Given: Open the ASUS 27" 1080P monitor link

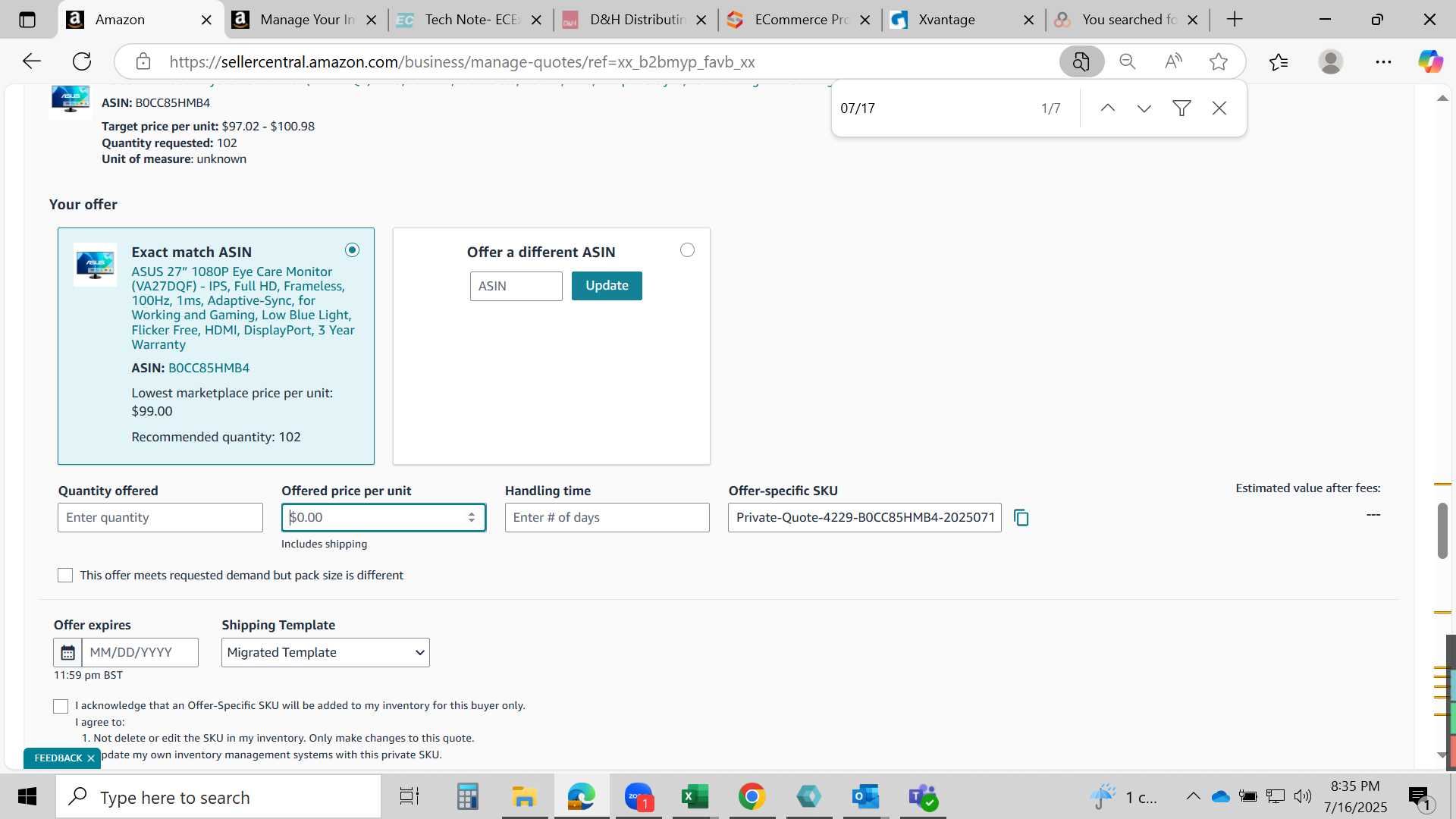Looking at the screenshot, I should pyautogui.click(x=243, y=308).
